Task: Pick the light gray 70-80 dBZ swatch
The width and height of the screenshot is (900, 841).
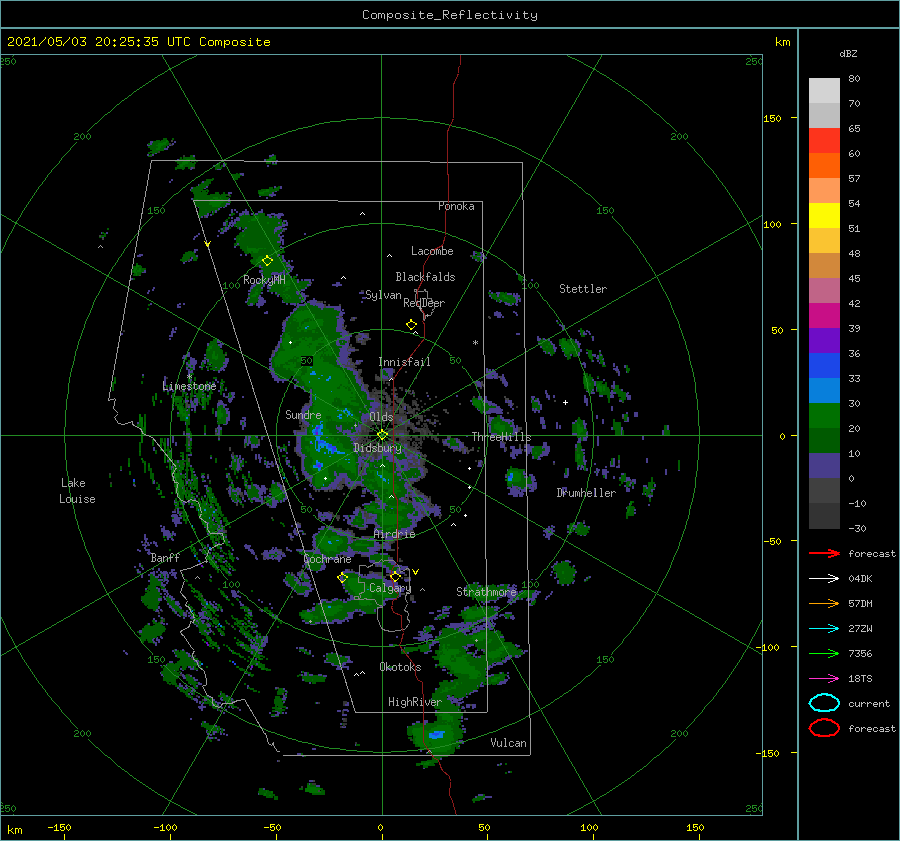Action: 824,91
